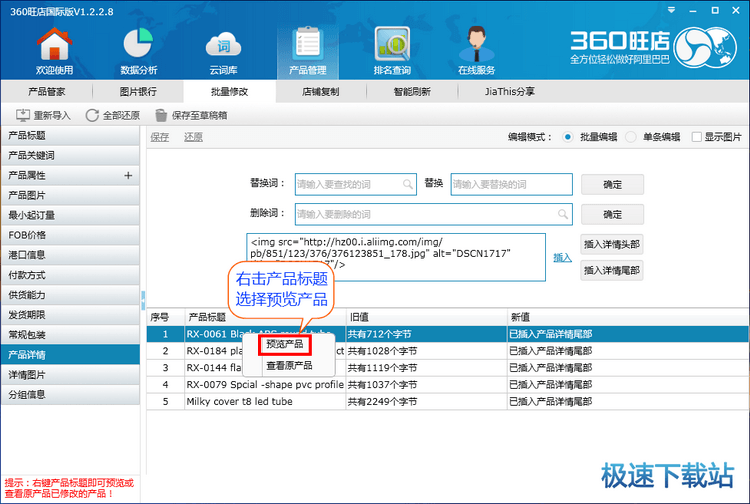This screenshot has height=504, width=750.
Task: Select 详情图片 in left sidebar
Action: click(x=70, y=375)
